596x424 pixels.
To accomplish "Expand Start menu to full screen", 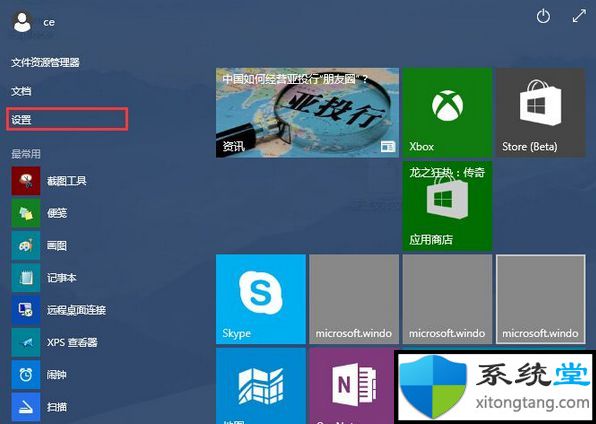I will coord(579,16).
